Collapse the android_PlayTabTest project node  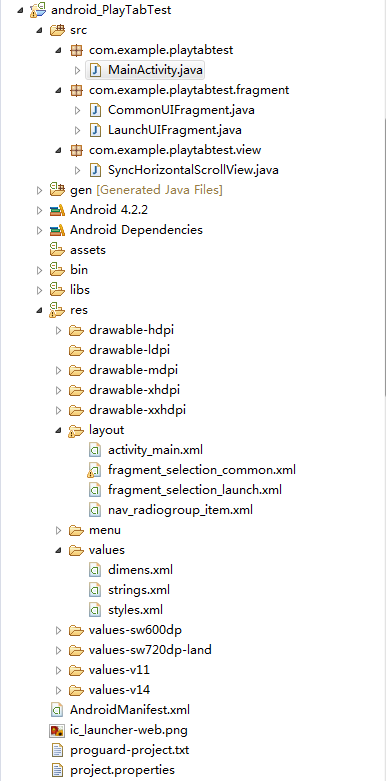click(20, 10)
